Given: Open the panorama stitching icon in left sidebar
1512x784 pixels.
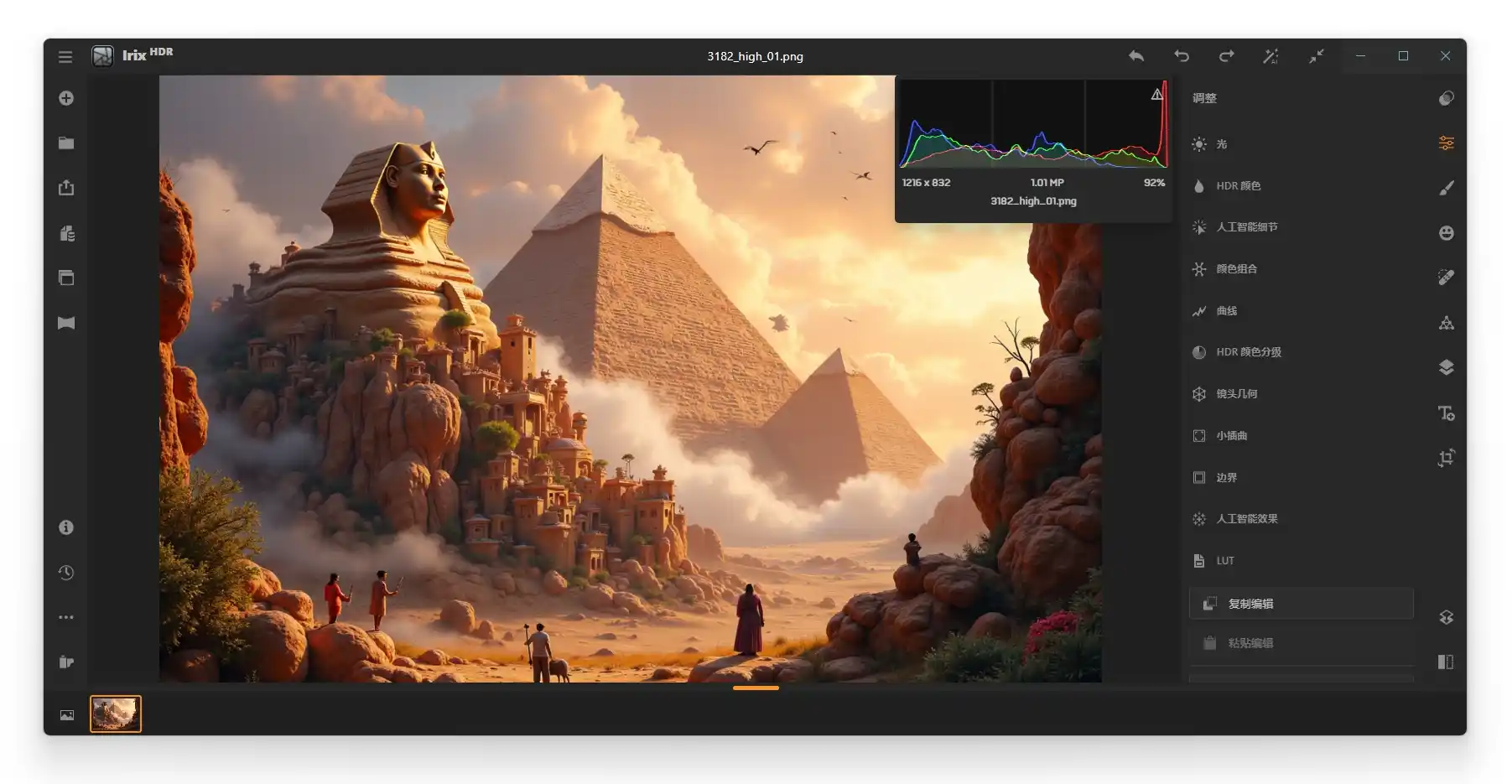Looking at the screenshot, I should (66, 323).
